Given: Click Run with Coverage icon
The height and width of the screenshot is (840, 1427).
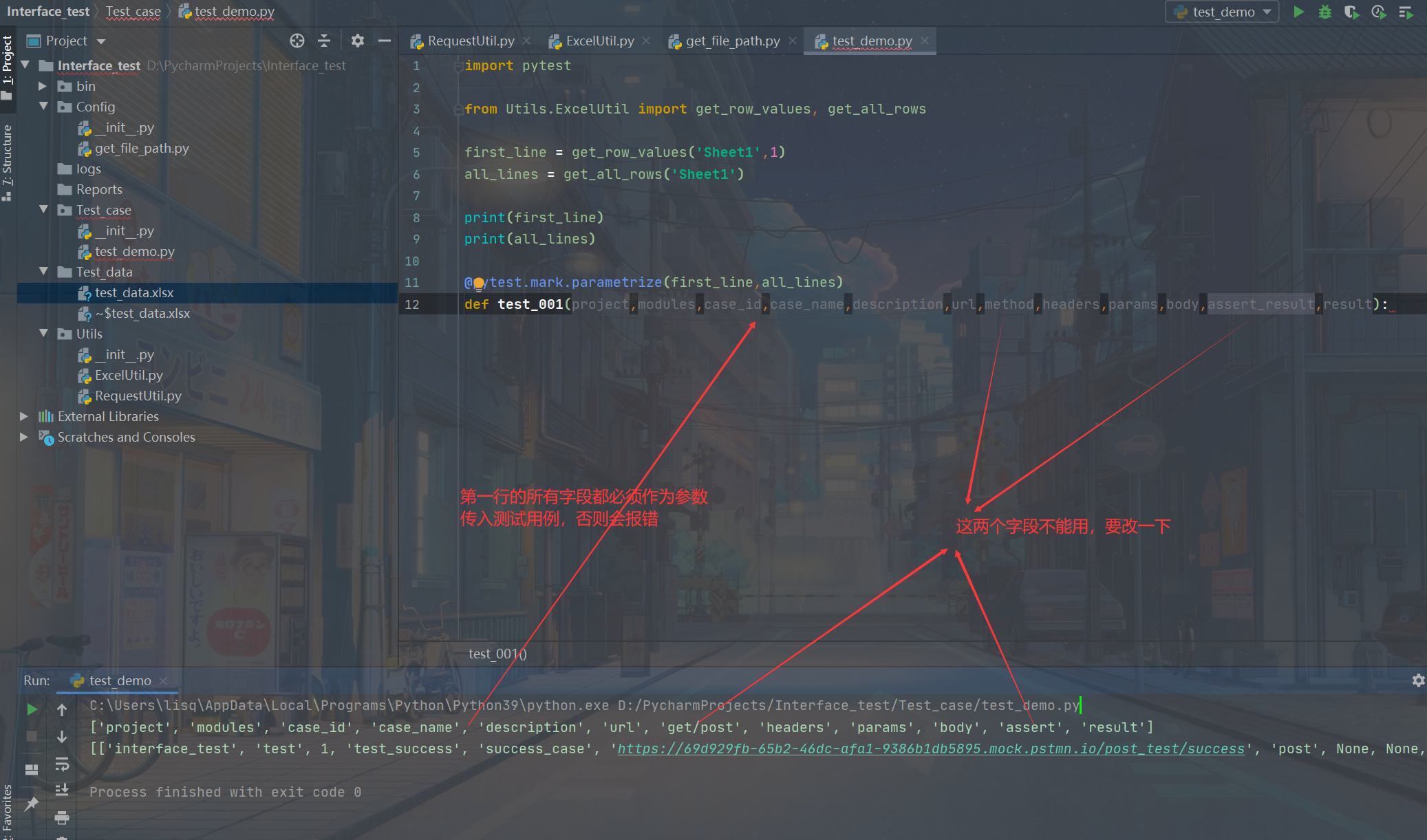Looking at the screenshot, I should pos(1351,12).
